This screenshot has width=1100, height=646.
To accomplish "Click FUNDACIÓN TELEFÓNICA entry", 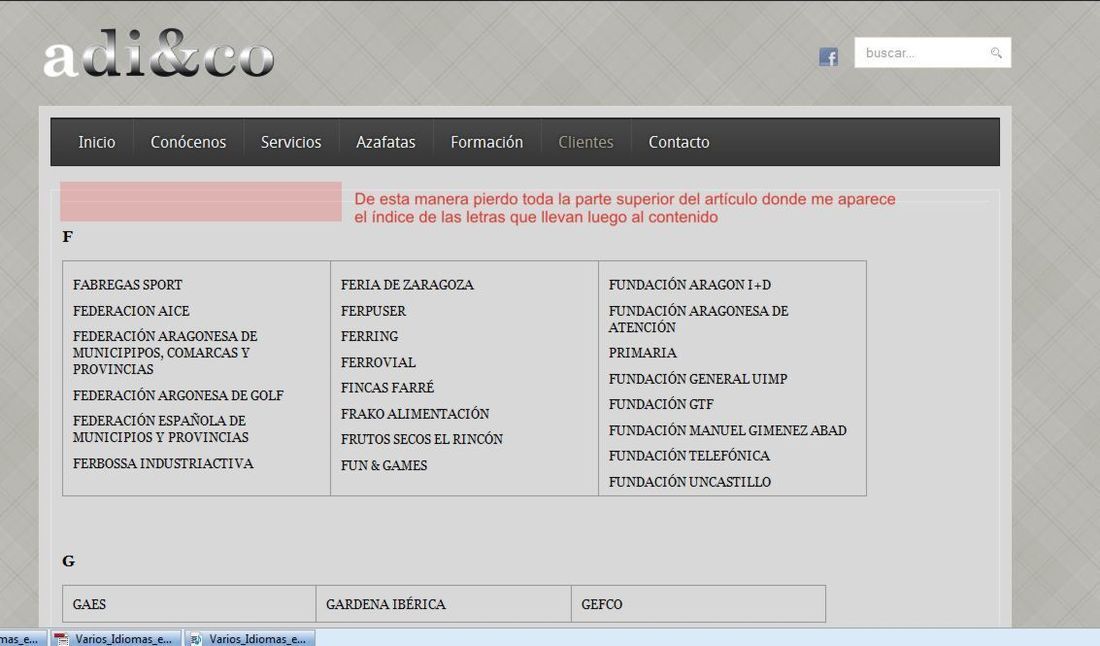I will 689,455.
